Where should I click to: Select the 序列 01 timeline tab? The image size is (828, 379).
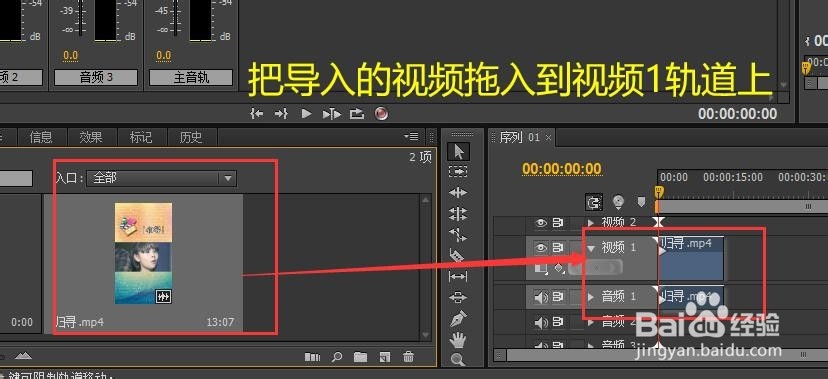[x=520, y=138]
